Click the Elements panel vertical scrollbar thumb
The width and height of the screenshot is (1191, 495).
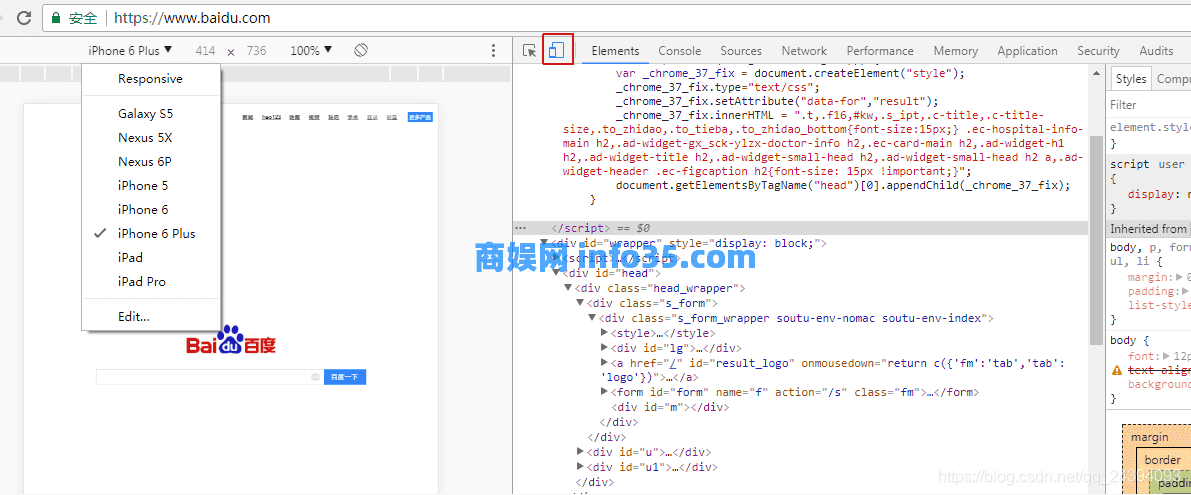pyautogui.click(x=1095, y=240)
